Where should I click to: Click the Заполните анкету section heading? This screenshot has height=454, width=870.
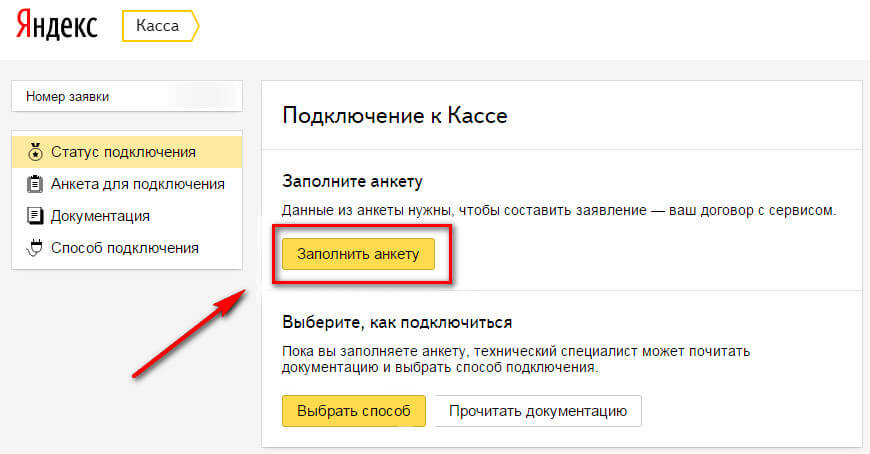[x=353, y=181]
